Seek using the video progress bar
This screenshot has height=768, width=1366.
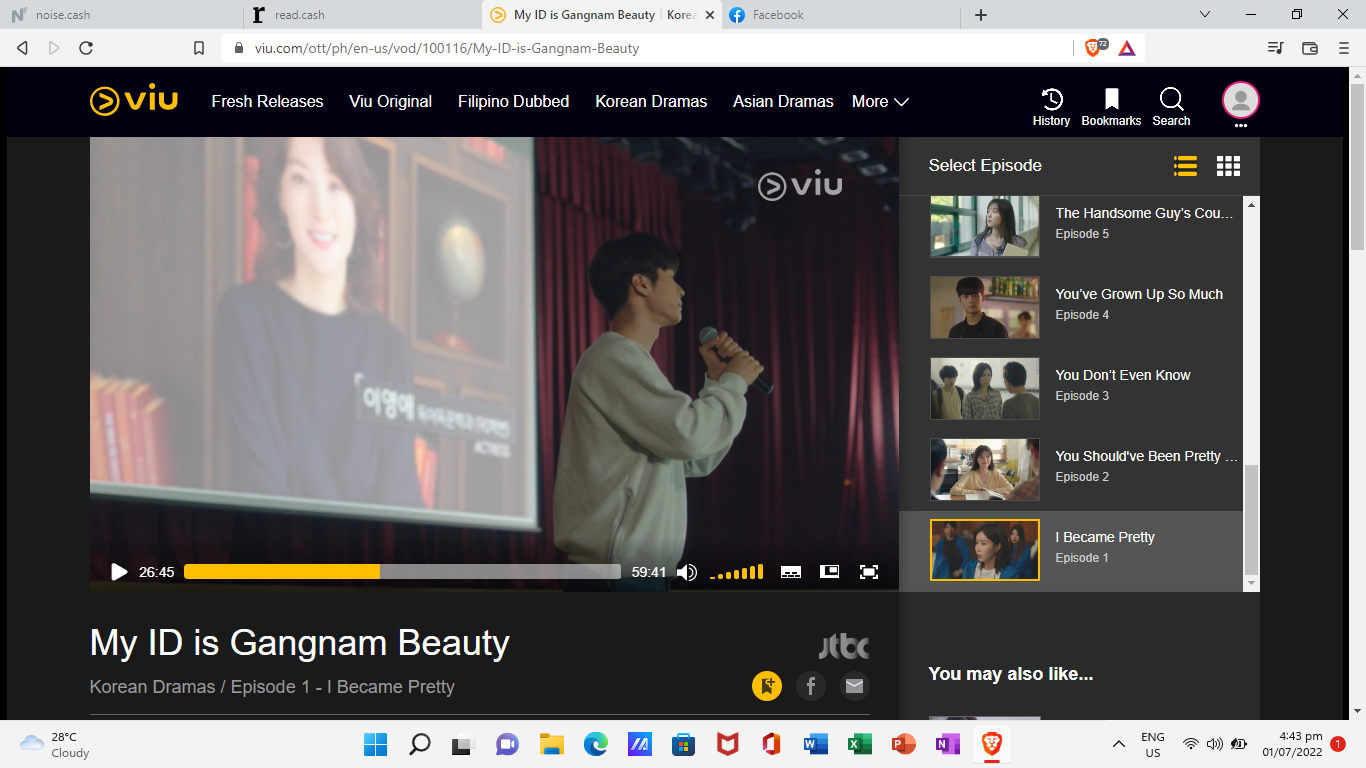click(x=402, y=572)
